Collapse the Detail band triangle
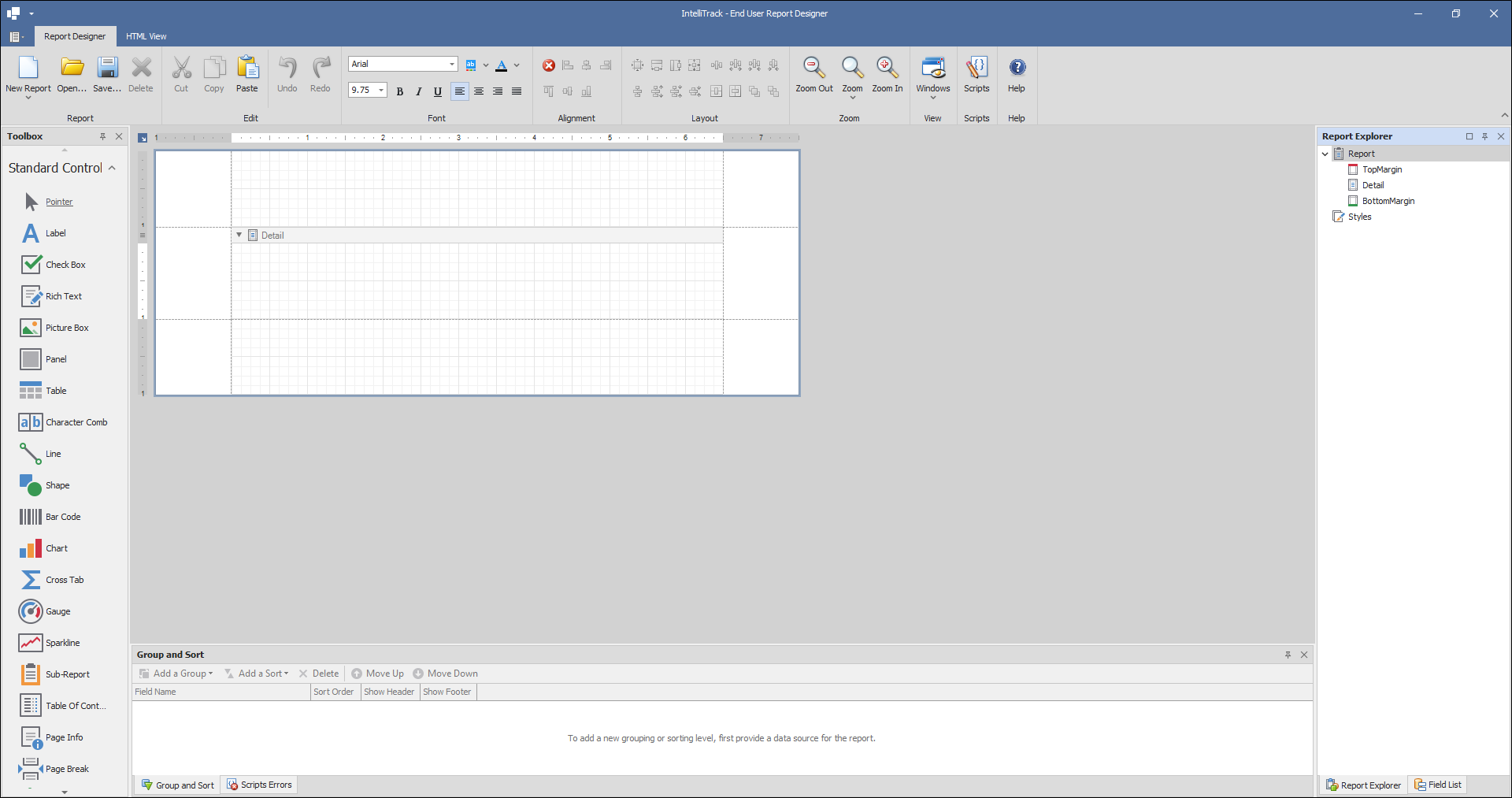The width and height of the screenshot is (1512, 798). pyautogui.click(x=239, y=235)
